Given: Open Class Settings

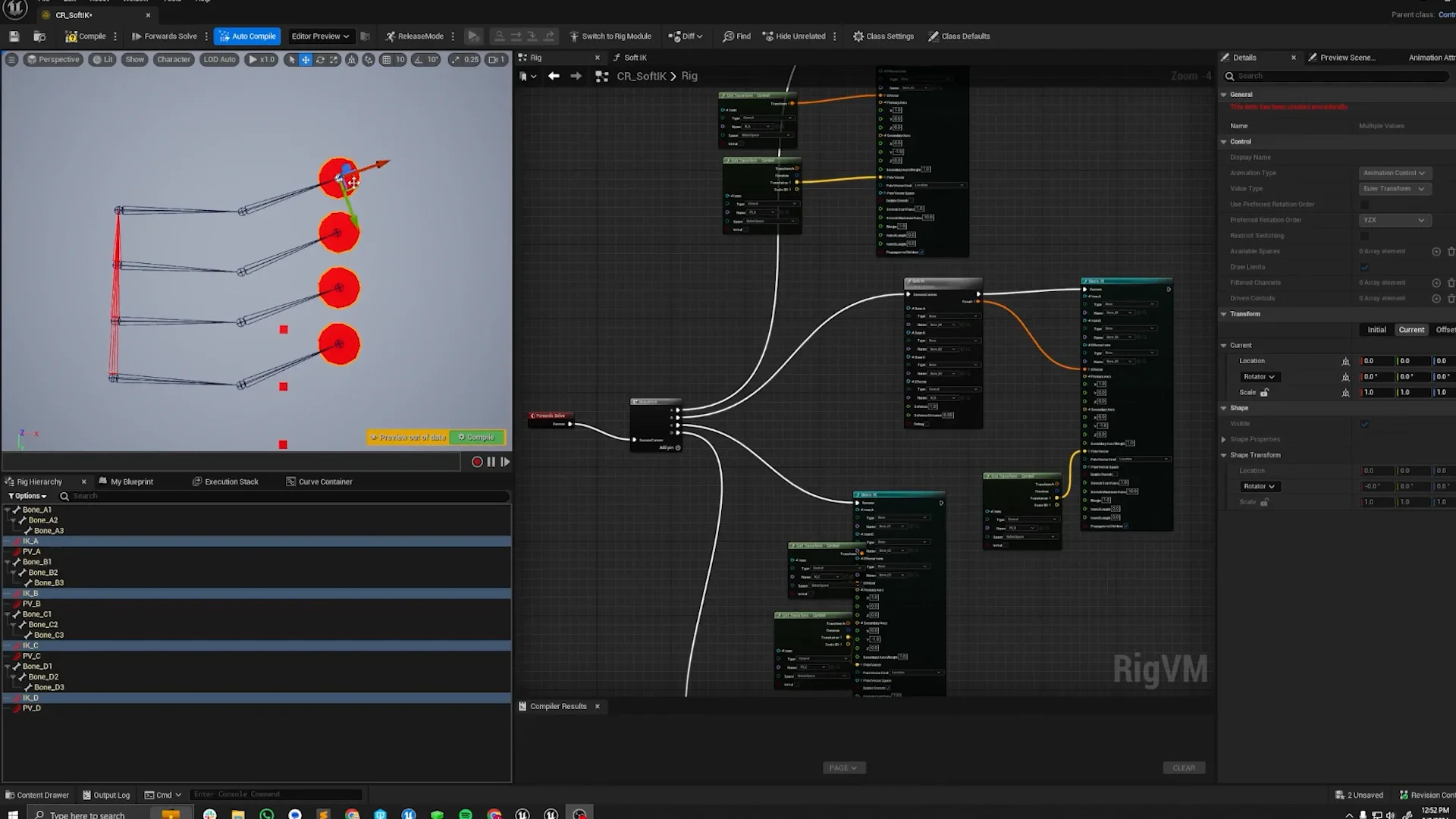Looking at the screenshot, I should (883, 36).
